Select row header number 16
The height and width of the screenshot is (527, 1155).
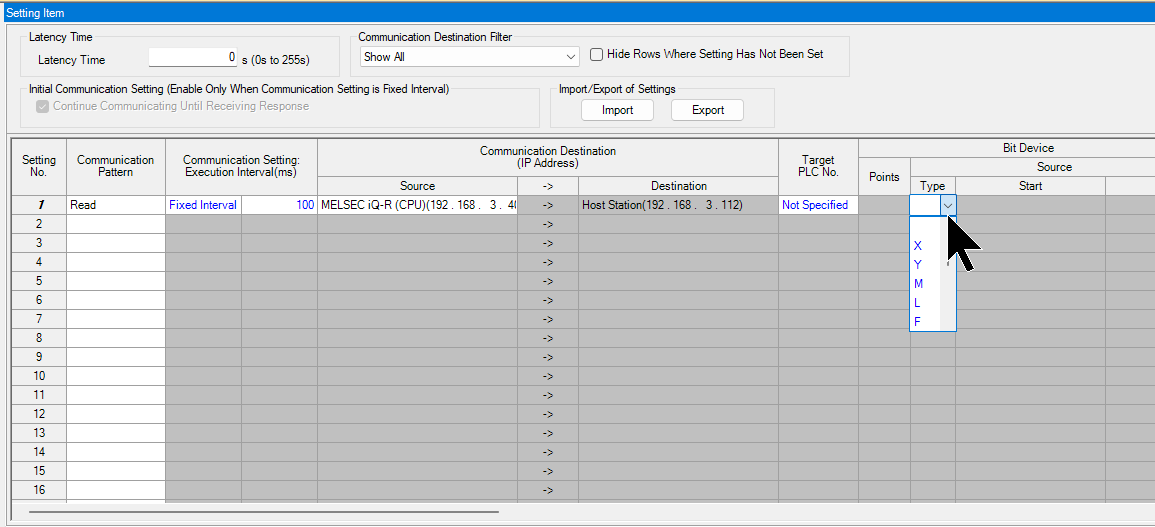coord(39,490)
